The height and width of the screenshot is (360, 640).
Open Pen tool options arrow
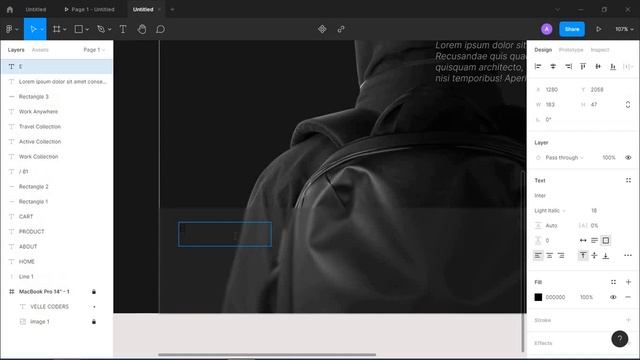tap(109, 29)
